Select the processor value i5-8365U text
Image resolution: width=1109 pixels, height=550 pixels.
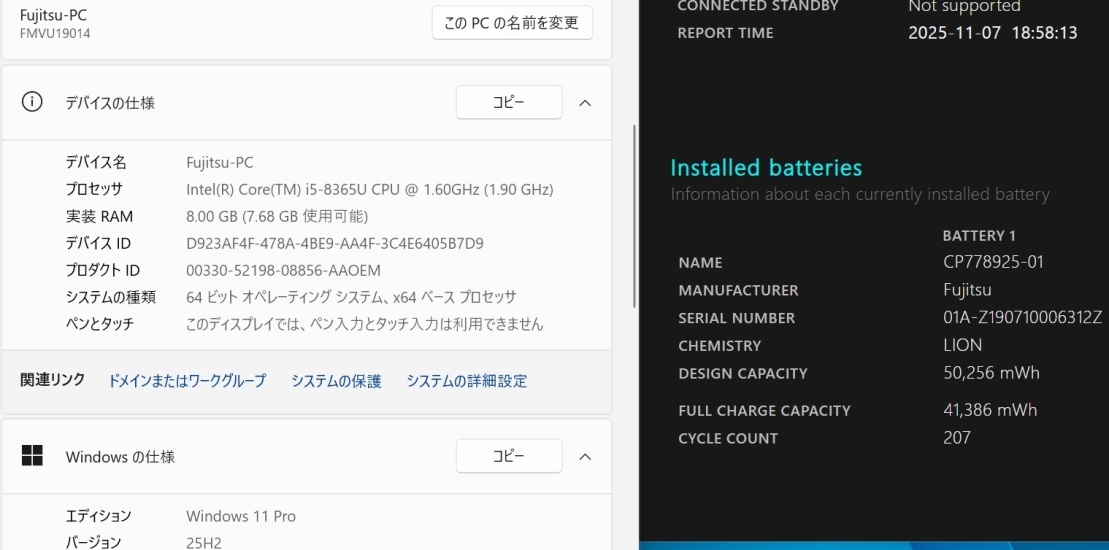point(370,189)
